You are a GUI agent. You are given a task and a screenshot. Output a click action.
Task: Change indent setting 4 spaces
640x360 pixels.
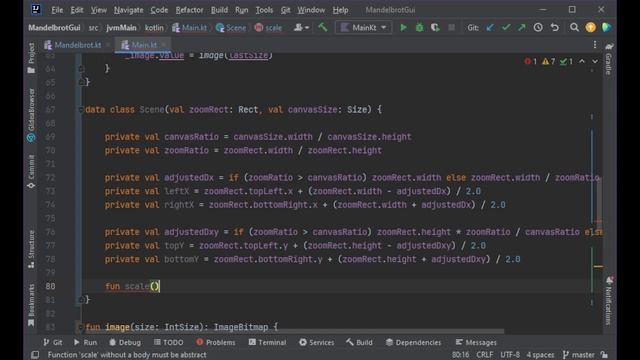[540, 355]
